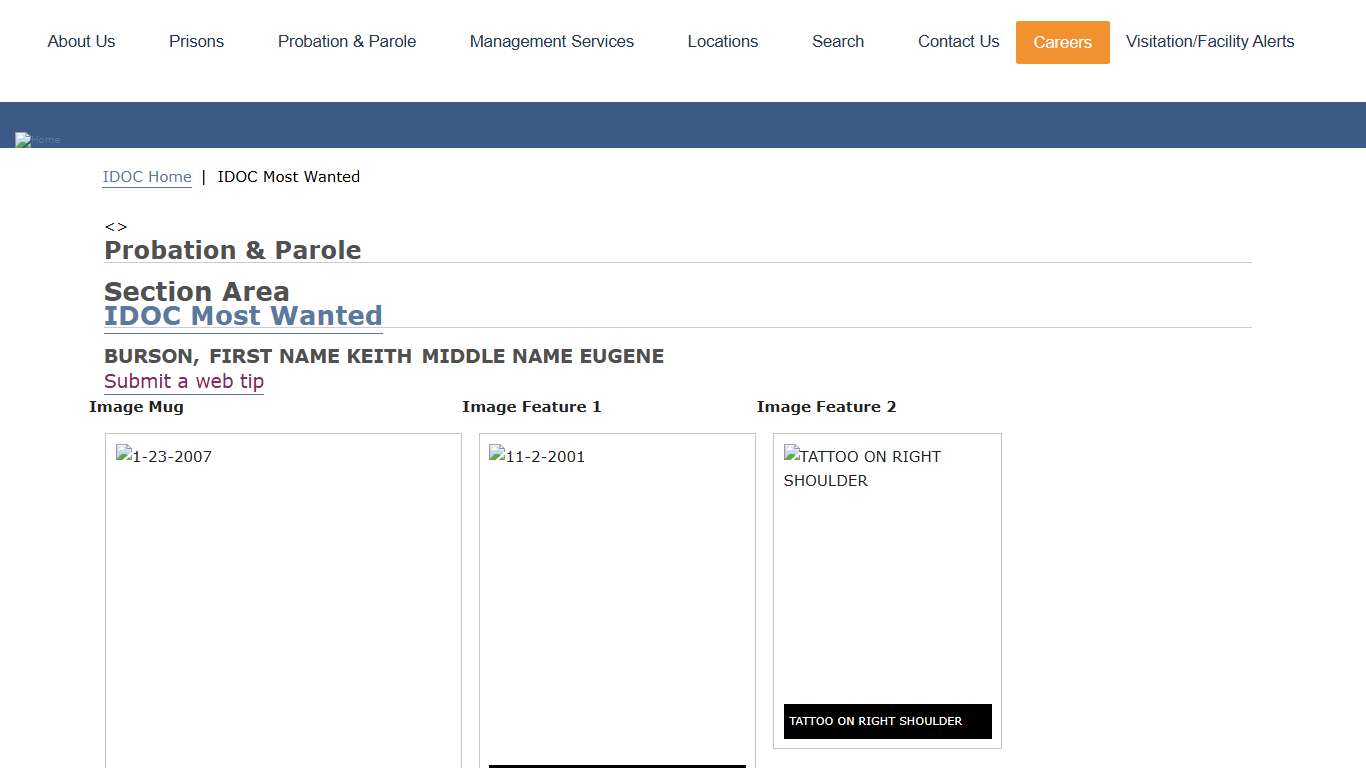Open the Management Services menu

(551, 42)
